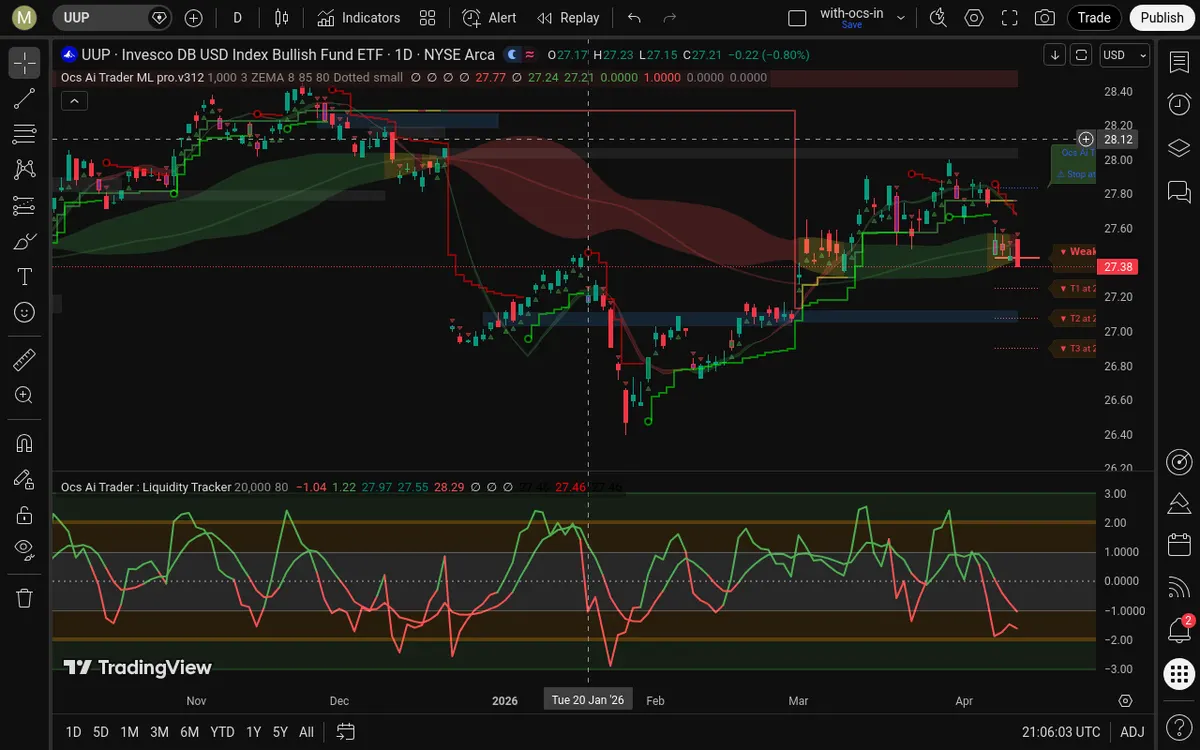Select the brush drawing tool
Image resolution: width=1200 pixels, height=750 pixels.
click(25, 241)
